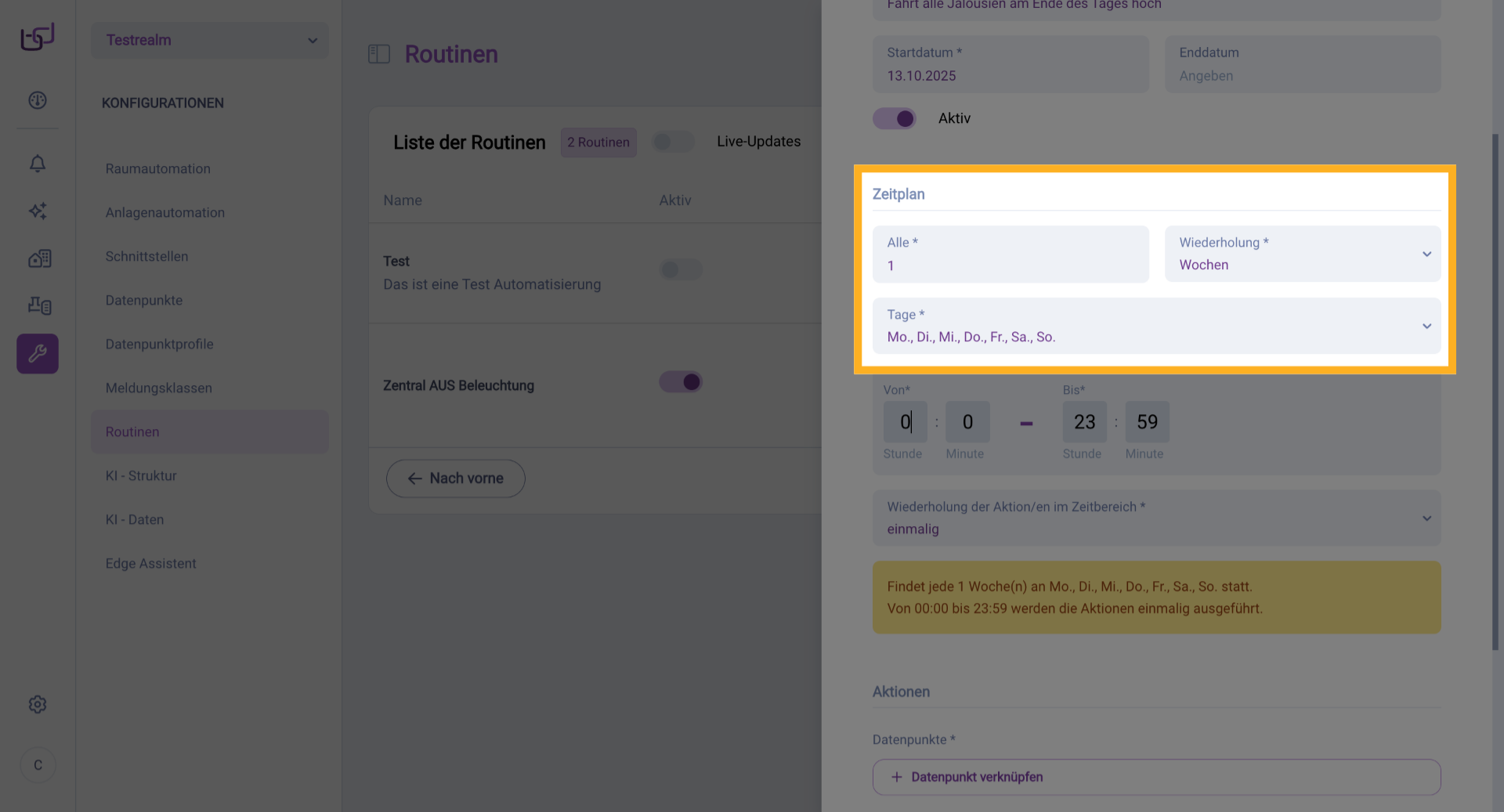
Task: Select Raumautomation menu item
Action: pyautogui.click(x=158, y=168)
